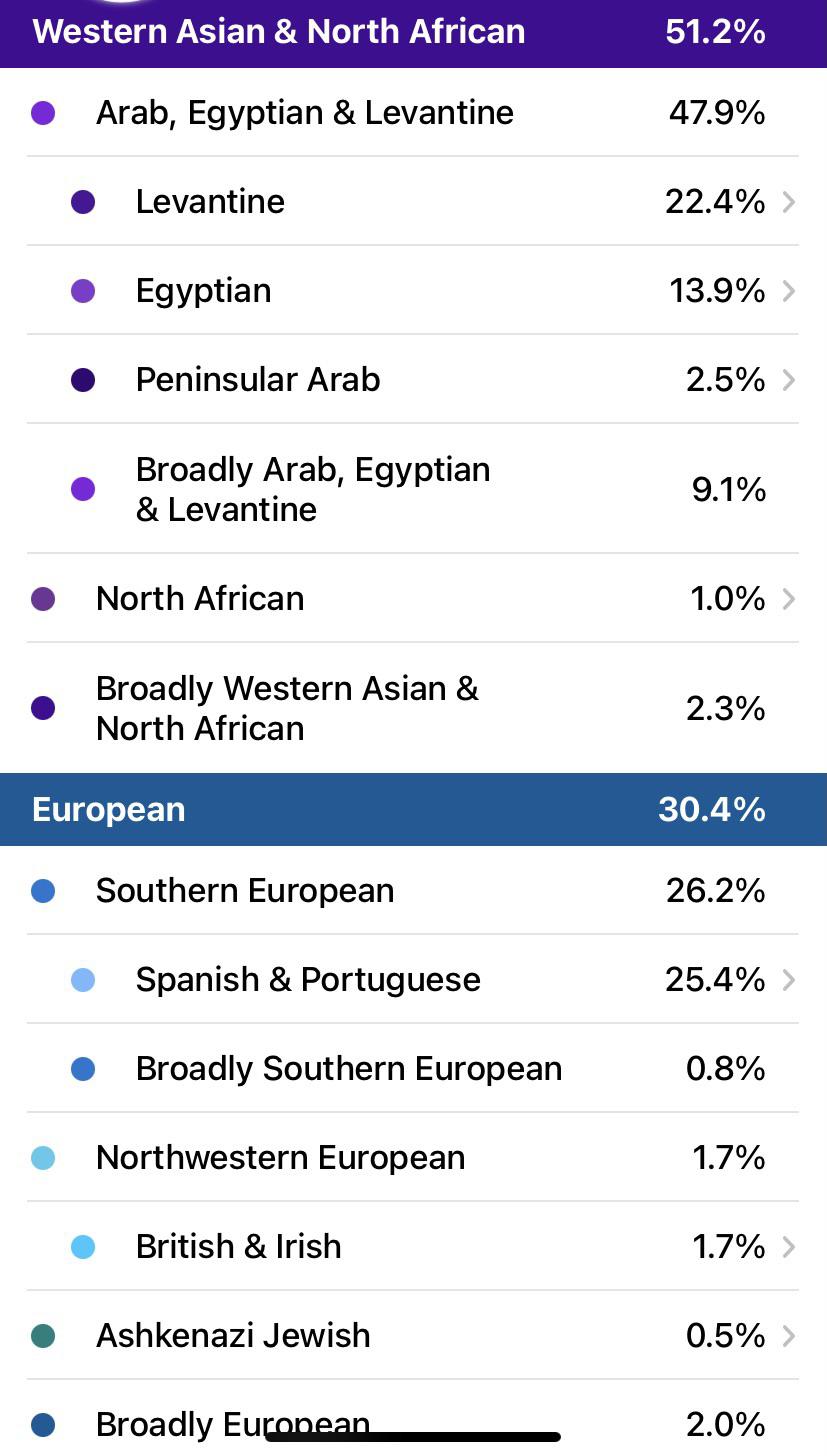Select the British & Irish light blue dot
Viewport: 827px width, 1456px height.
pyautogui.click(x=83, y=1246)
